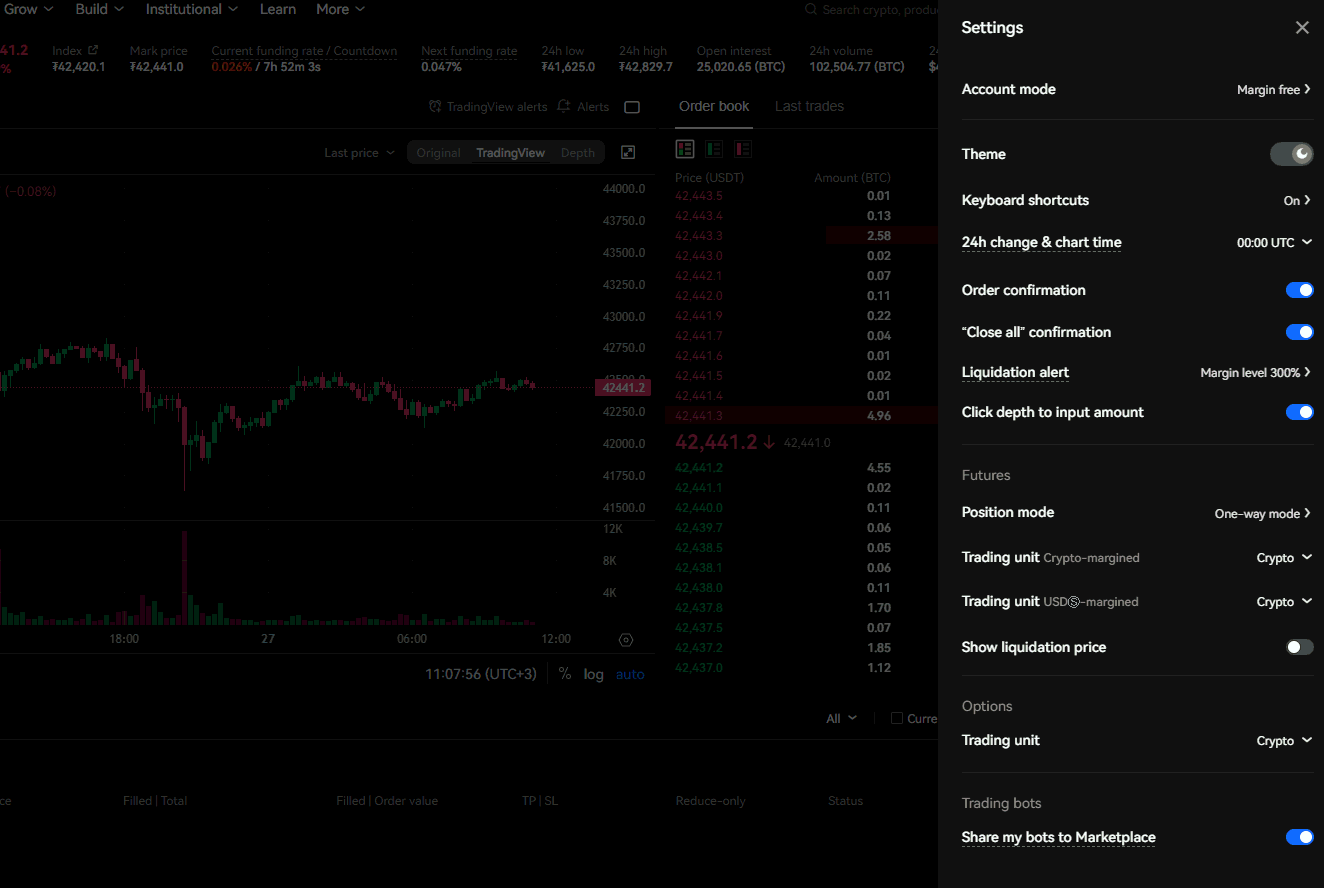Turn off "Close all" confirmation switch

click(1299, 332)
